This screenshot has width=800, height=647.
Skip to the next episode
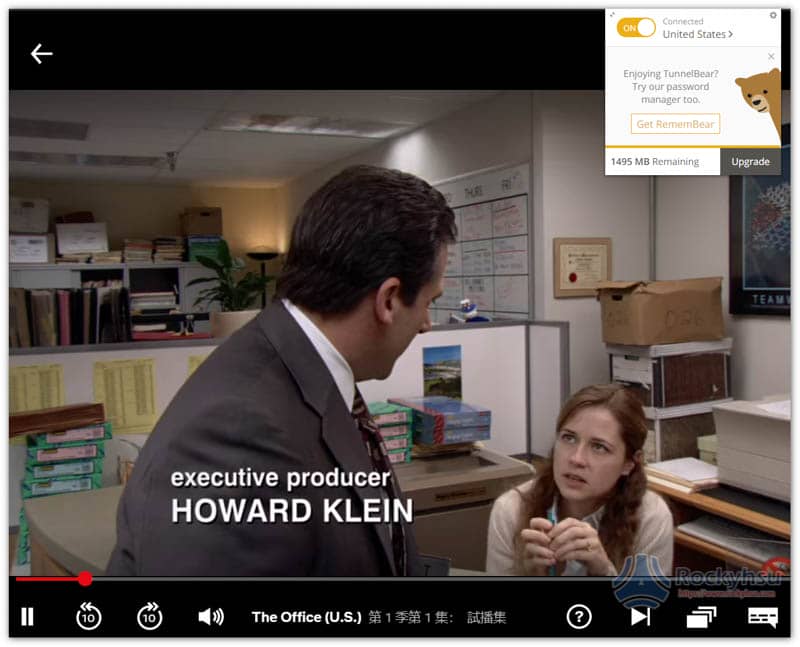[640, 616]
